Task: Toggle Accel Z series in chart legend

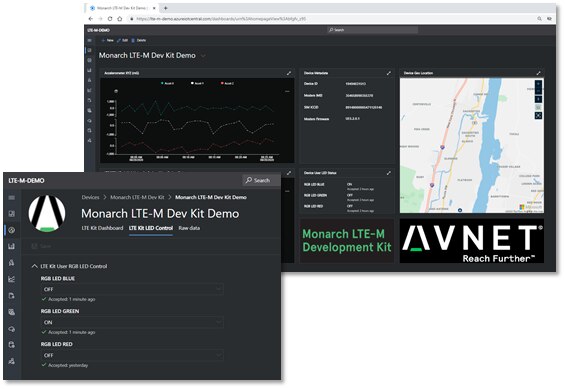Action: pyautogui.click(x=227, y=84)
